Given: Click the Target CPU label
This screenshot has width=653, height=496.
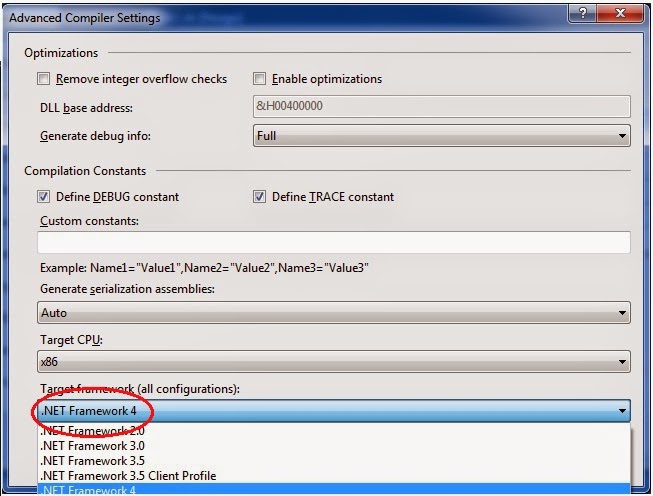Looking at the screenshot, I should (71, 340).
